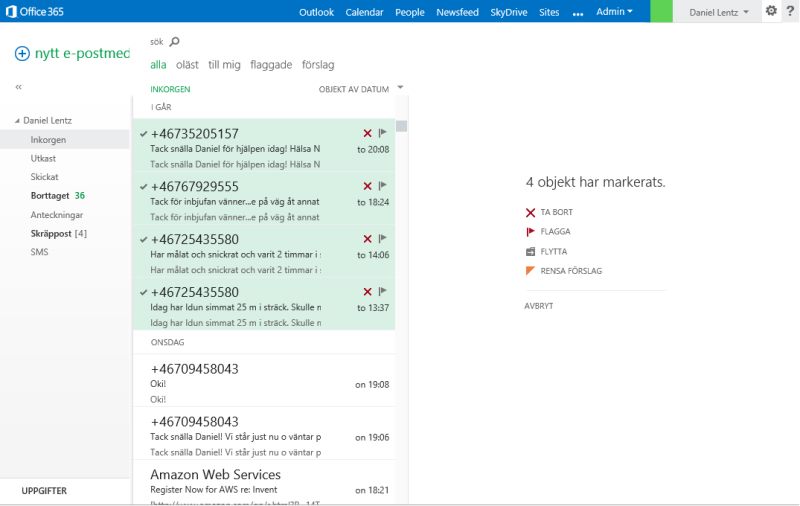Image resolution: width=800 pixels, height=506 pixels.
Task: Open the help question mark icon
Action: click(789, 11)
